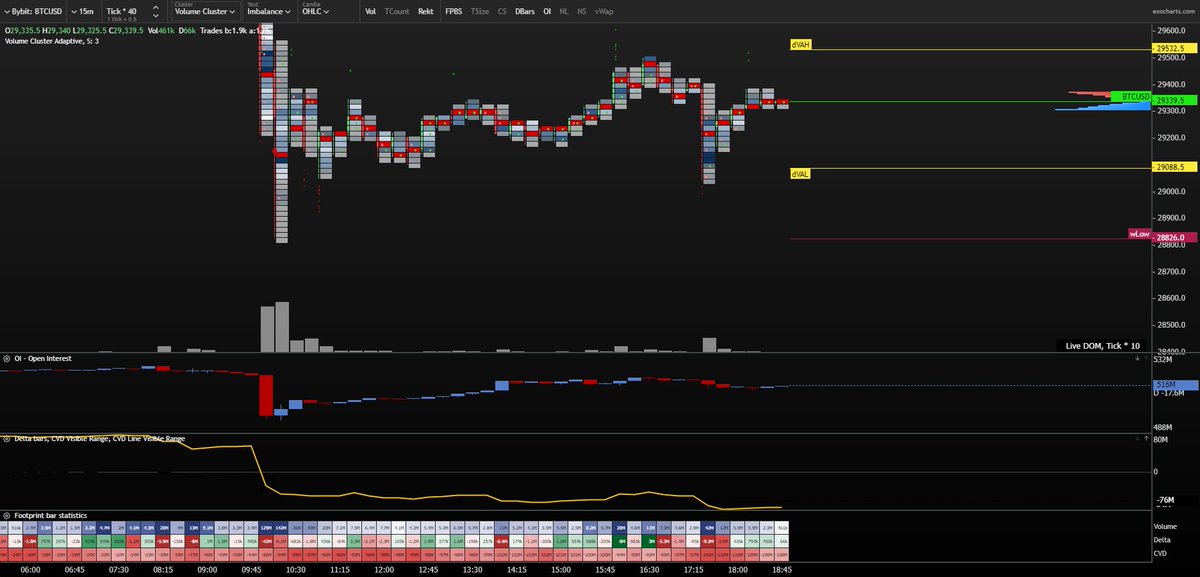Click the OI - Open Interest panel icon
The width and height of the screenshot is (1200, 577).
[5, 358]
